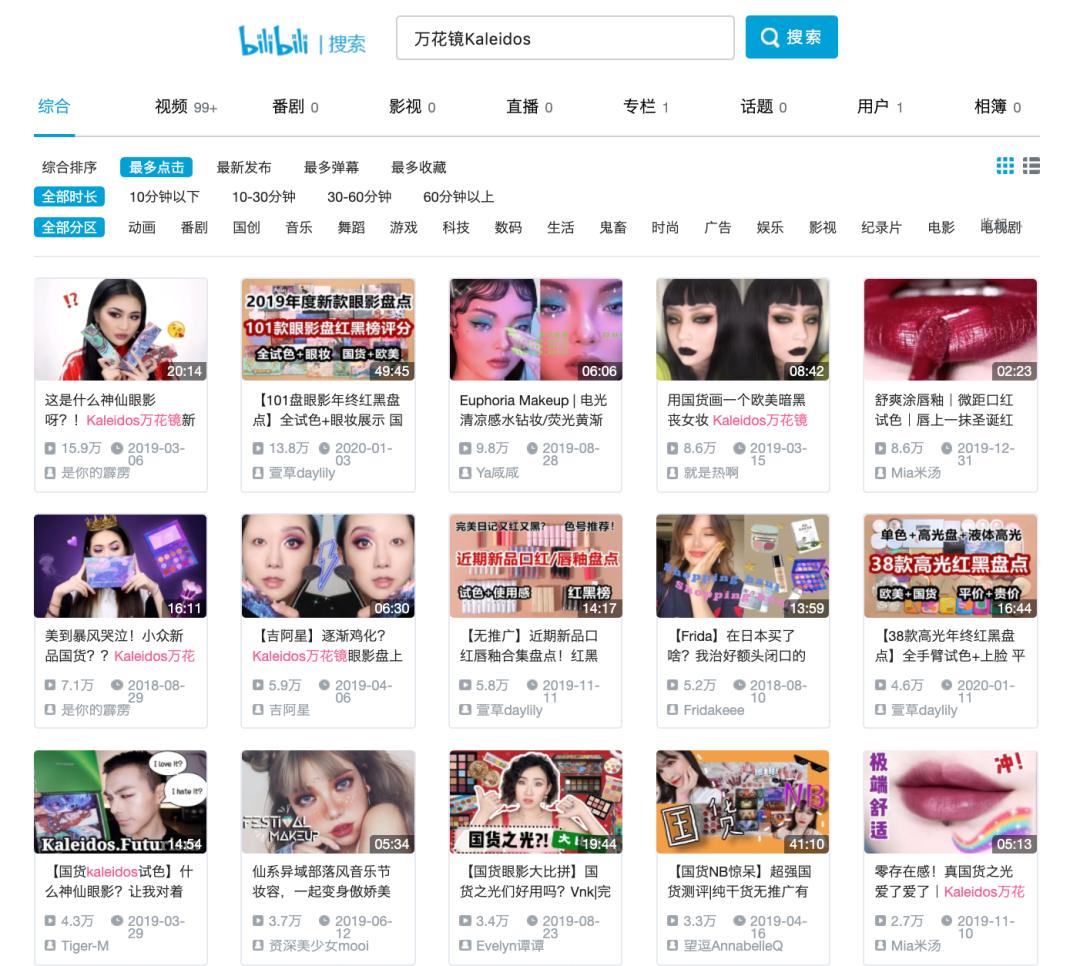The image size is (1080, 966).
Task: Visit uploader Tiger-M profile
Action: 85,945
